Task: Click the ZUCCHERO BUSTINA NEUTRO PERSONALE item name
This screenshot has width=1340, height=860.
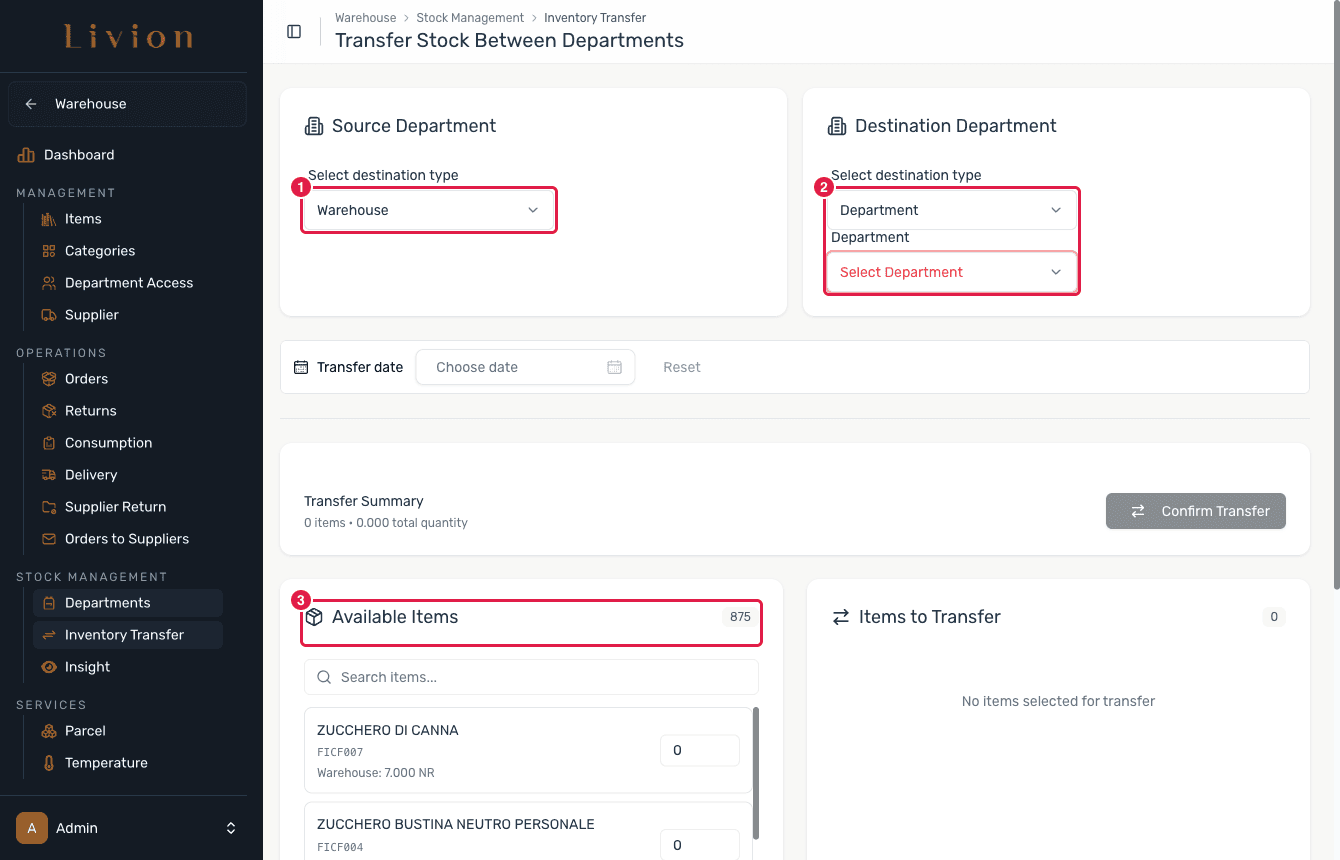Action: pos(456,824)
